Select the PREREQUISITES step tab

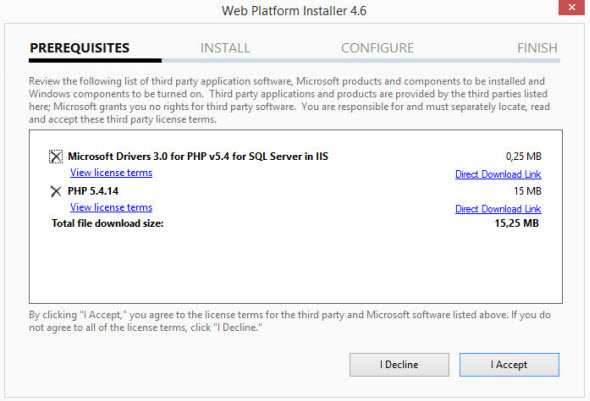click(x=80, y=48)
